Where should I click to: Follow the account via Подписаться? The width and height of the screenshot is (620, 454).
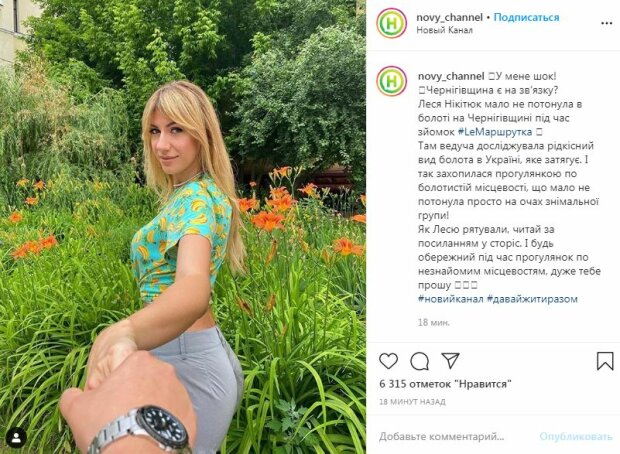(526, 17)
